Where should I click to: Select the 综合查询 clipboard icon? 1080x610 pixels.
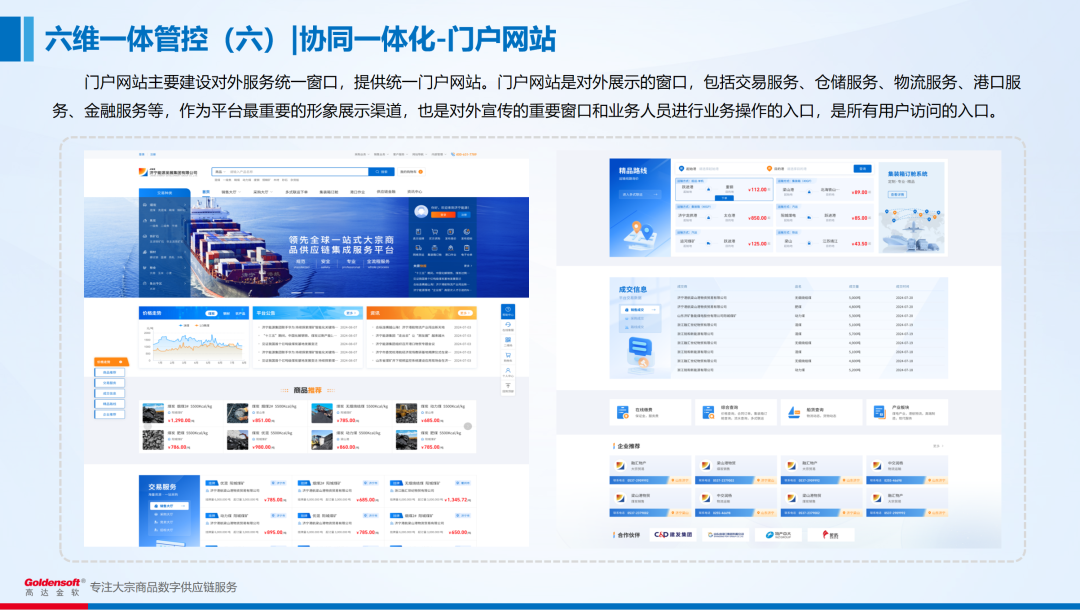point(707,411)
